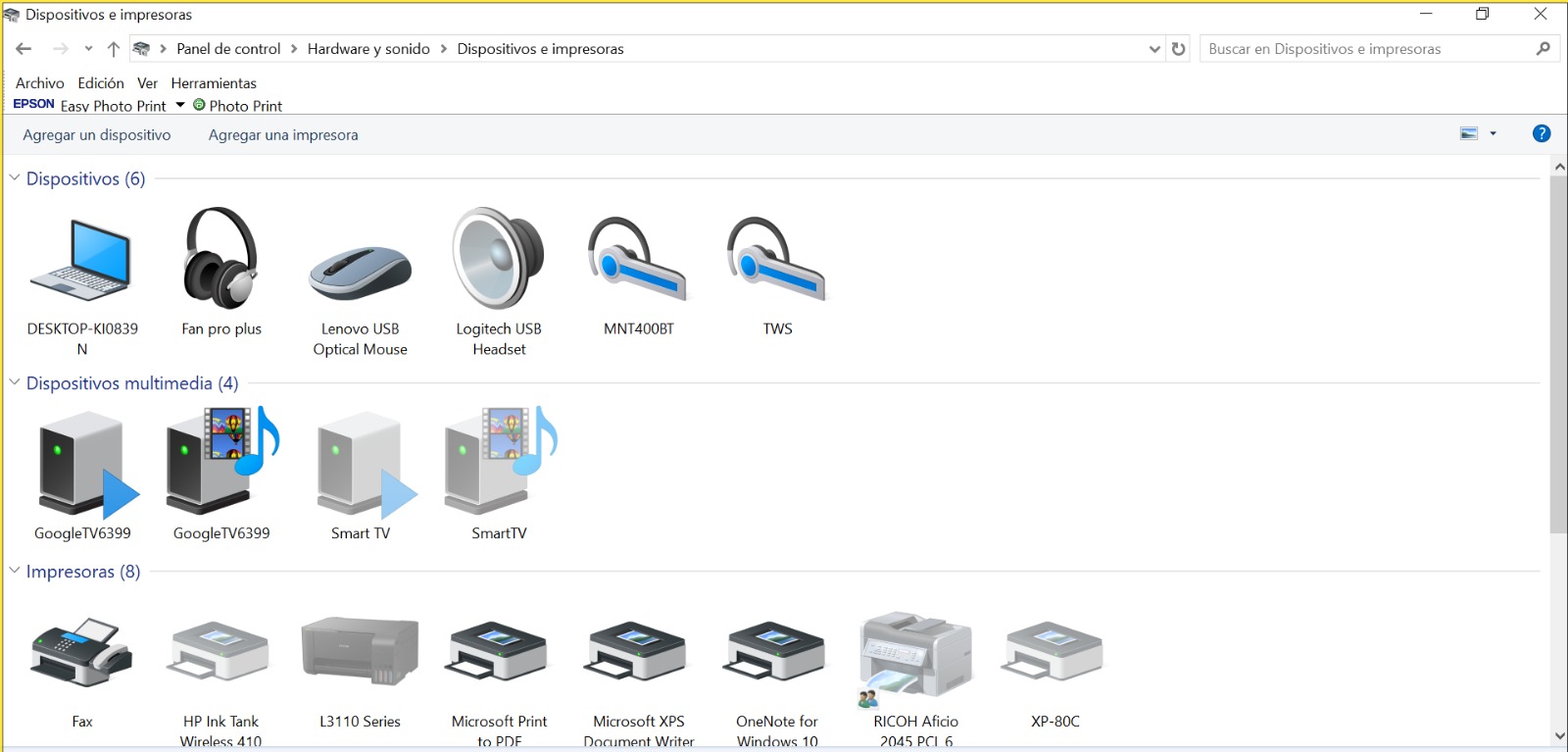
Task: Open the Ver menu
Action: (147, 83)
